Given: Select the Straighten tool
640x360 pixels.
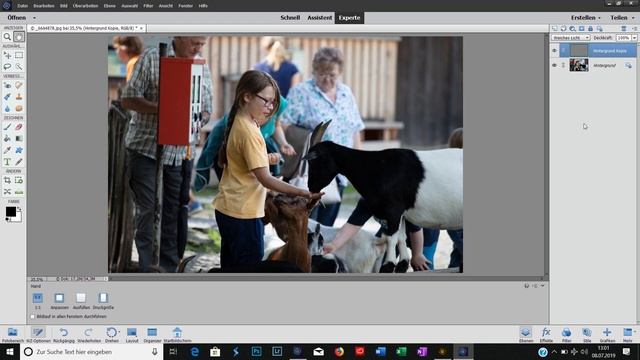Looking at the screenshot, I should pyautogui.click(x=19, y=191).
